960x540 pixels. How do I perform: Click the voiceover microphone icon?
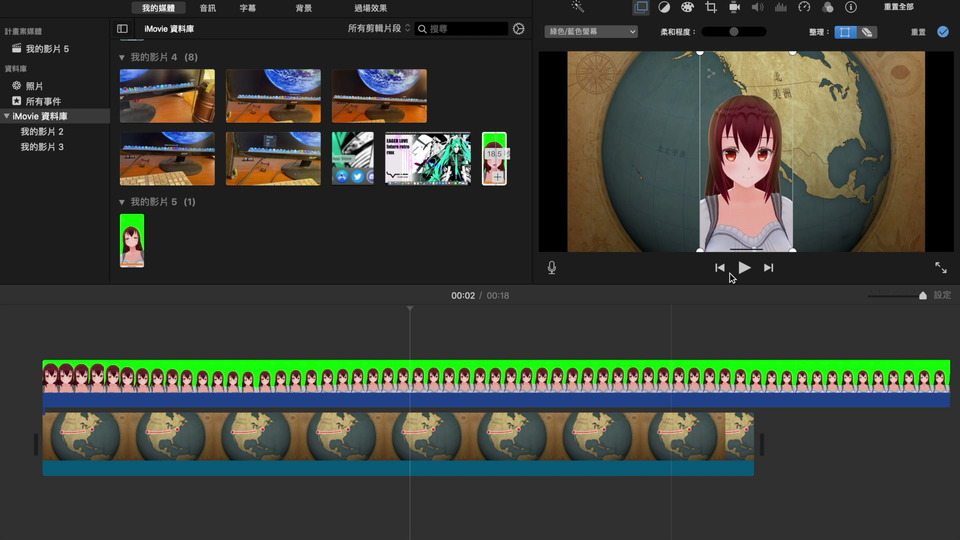(552, 268)
